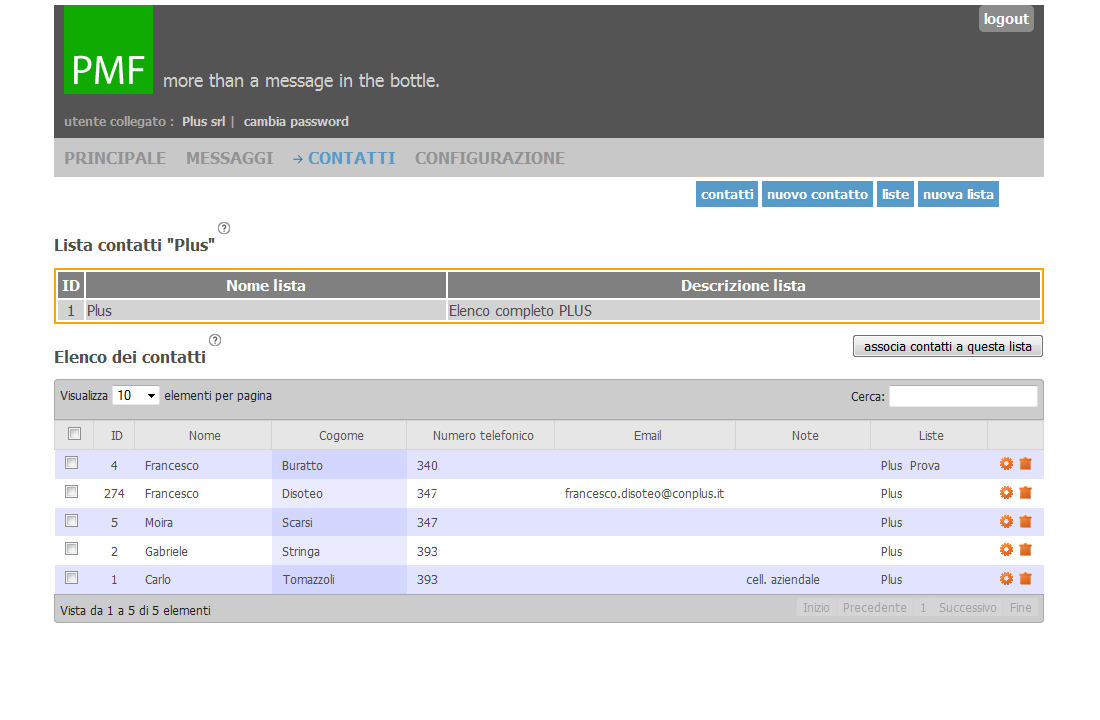Click the name Gabriele
Image resolution: width=1100 pixels, height=720 pixels.
point(166,552)
